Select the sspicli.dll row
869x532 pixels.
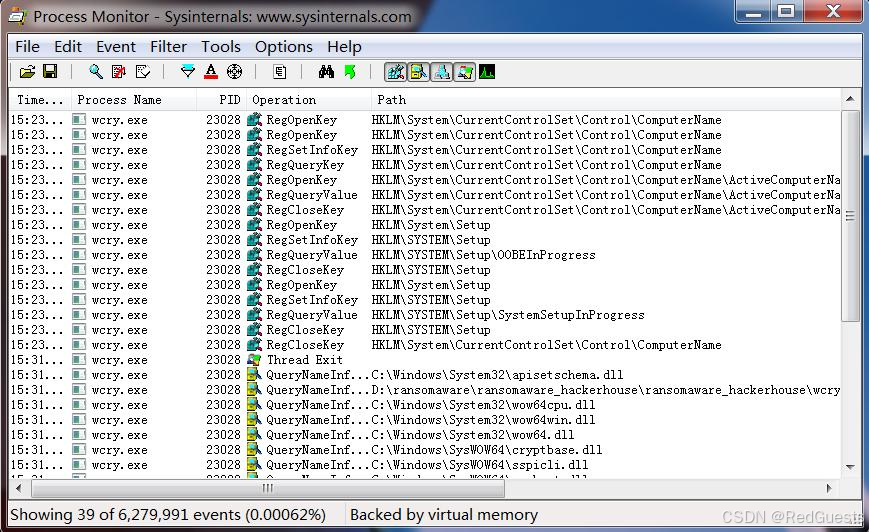(425, 464)
